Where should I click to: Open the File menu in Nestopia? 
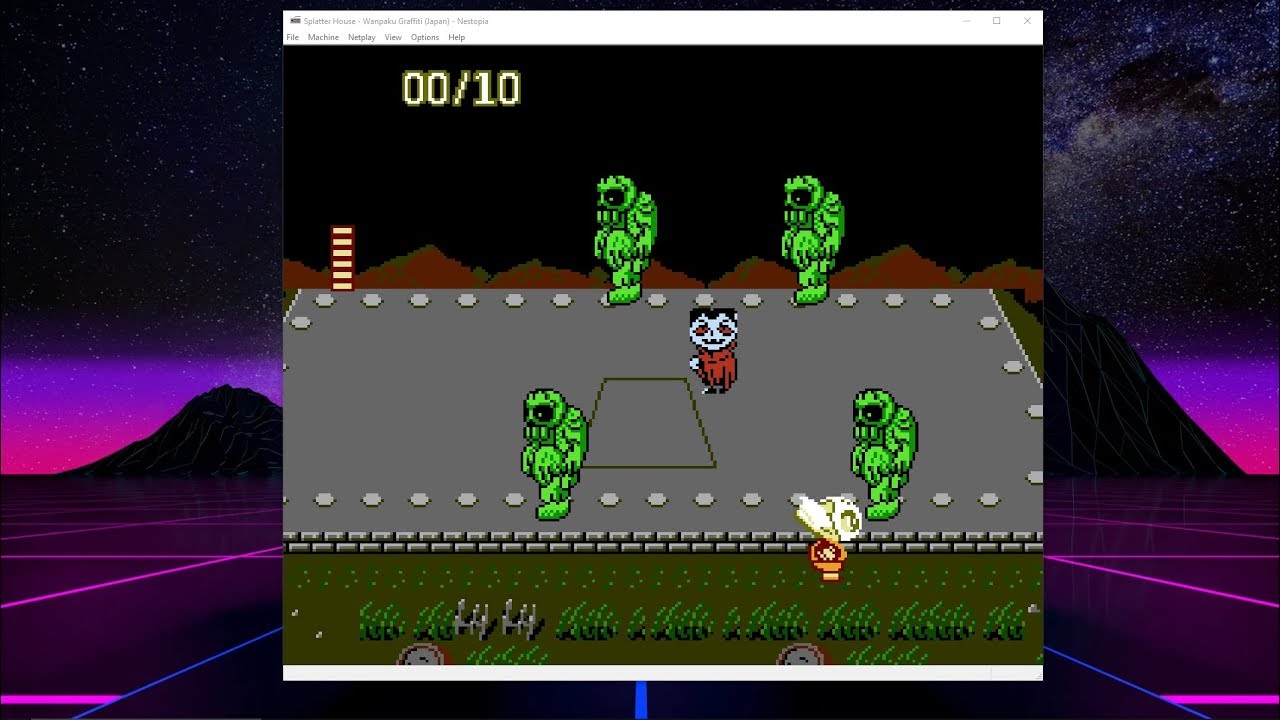(x=293, y=37)
